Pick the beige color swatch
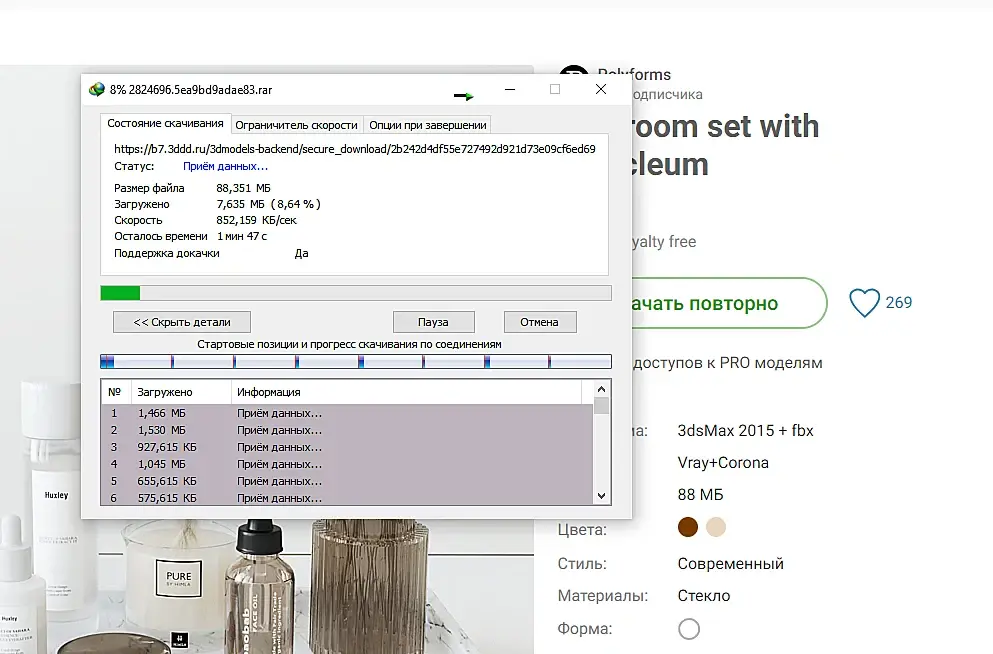Viewport: 993px width, 654px height. point(715,527)
